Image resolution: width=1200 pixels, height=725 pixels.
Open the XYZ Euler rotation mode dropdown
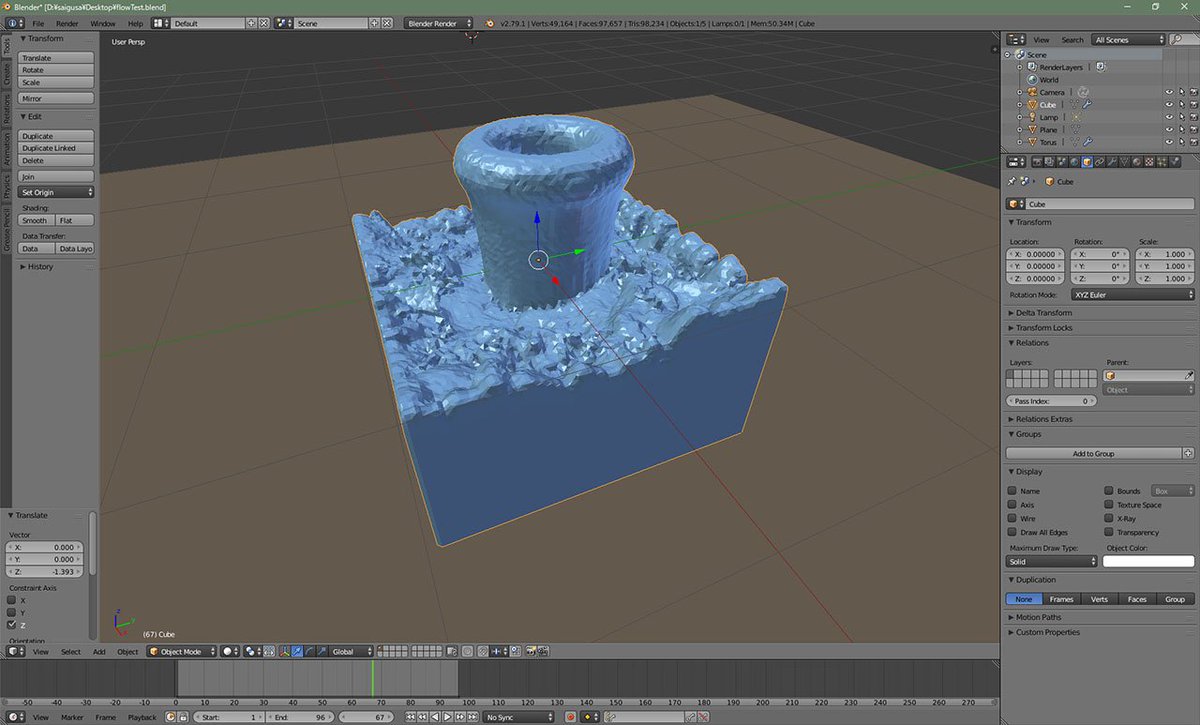pos(1132,295)
